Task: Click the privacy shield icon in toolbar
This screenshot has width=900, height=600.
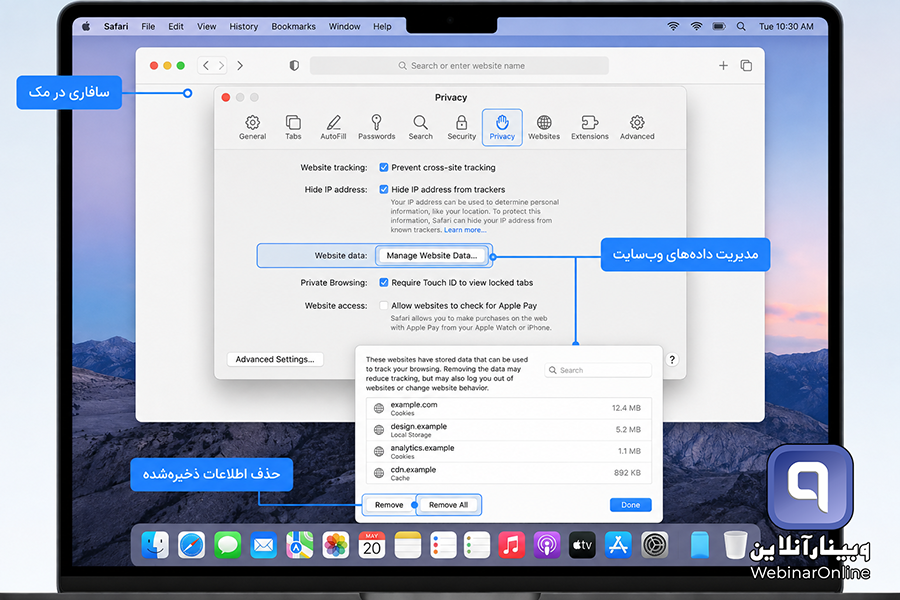Action: pos(294,65)
